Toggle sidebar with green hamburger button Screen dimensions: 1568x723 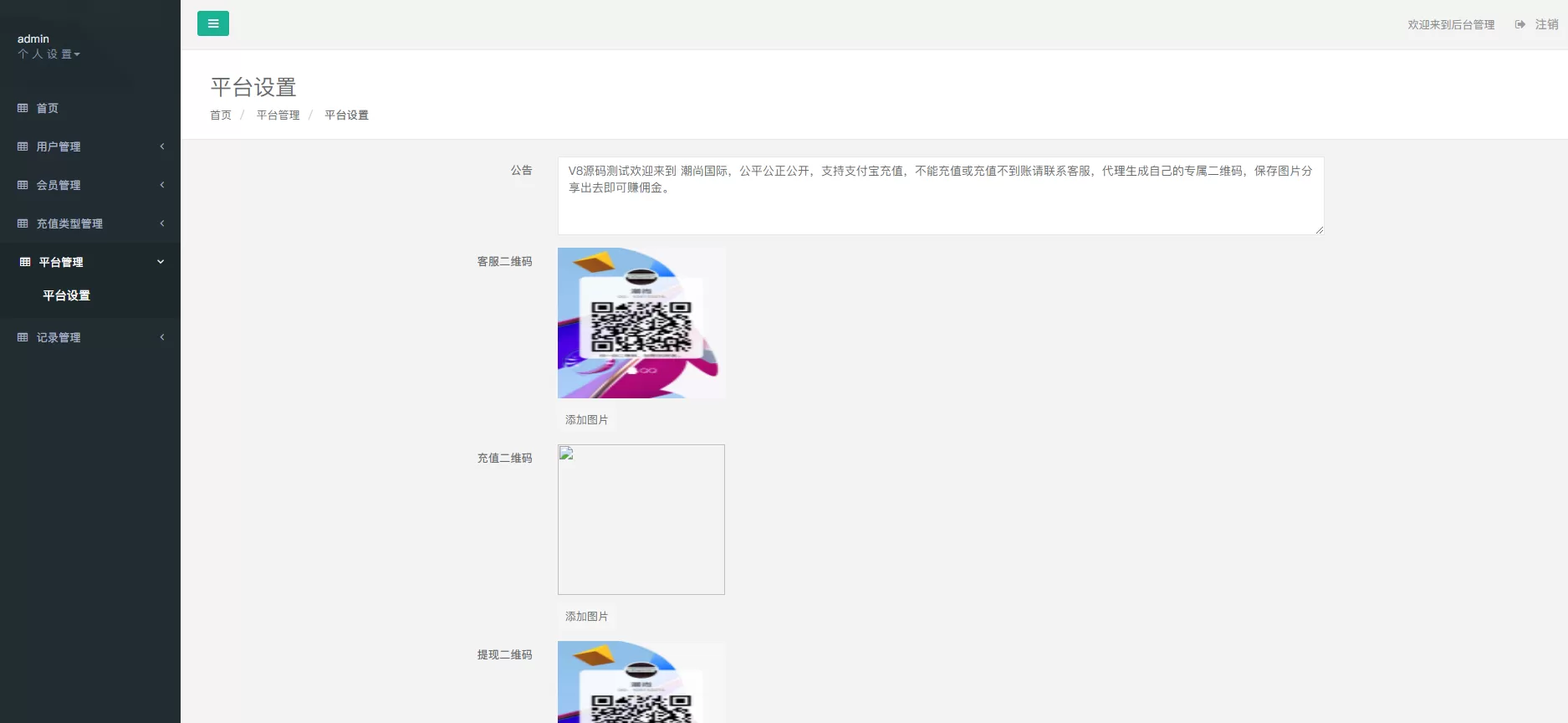pos(213,23)
